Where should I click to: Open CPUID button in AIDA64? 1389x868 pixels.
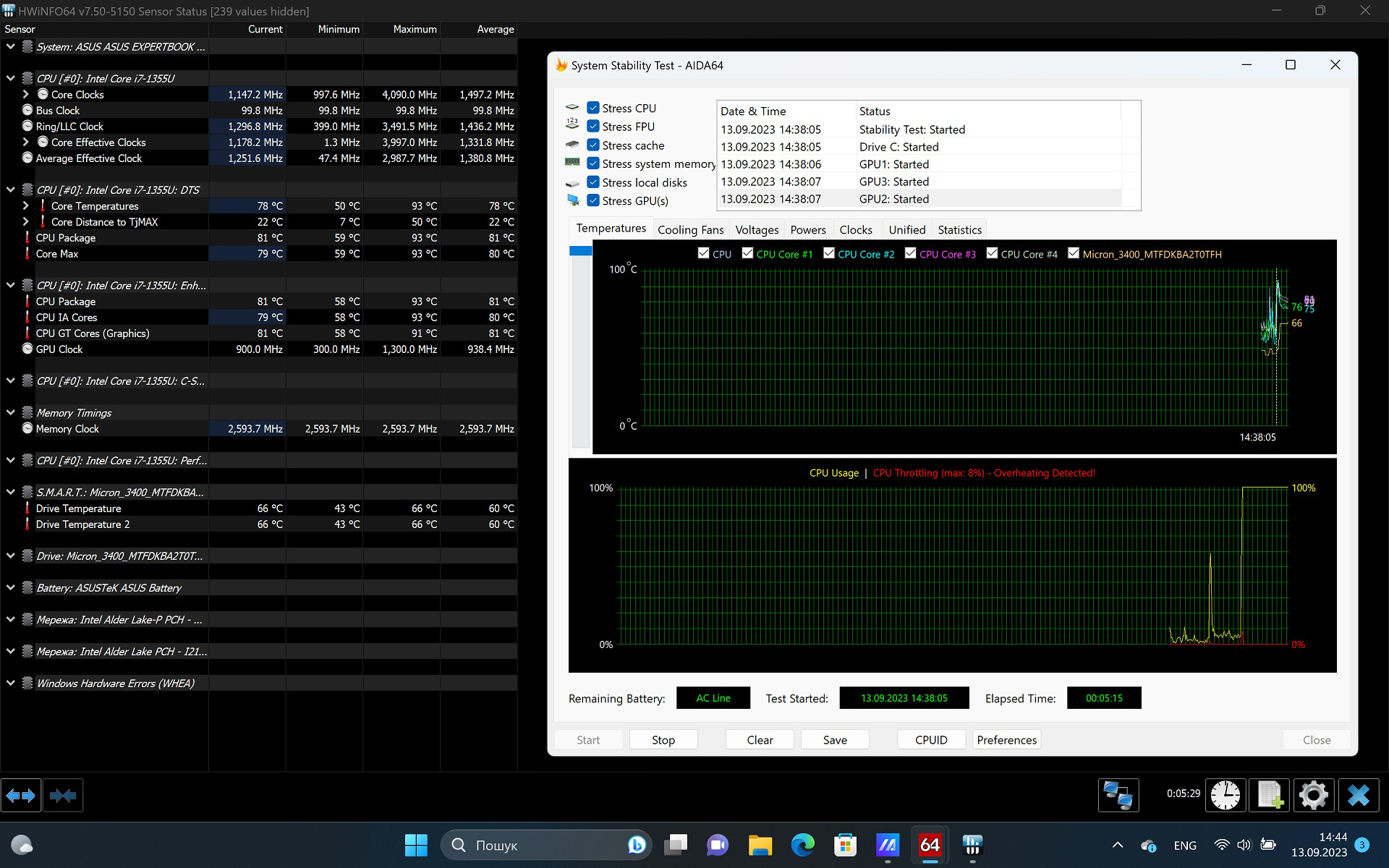pyautogui.click(x=931, y=740)
